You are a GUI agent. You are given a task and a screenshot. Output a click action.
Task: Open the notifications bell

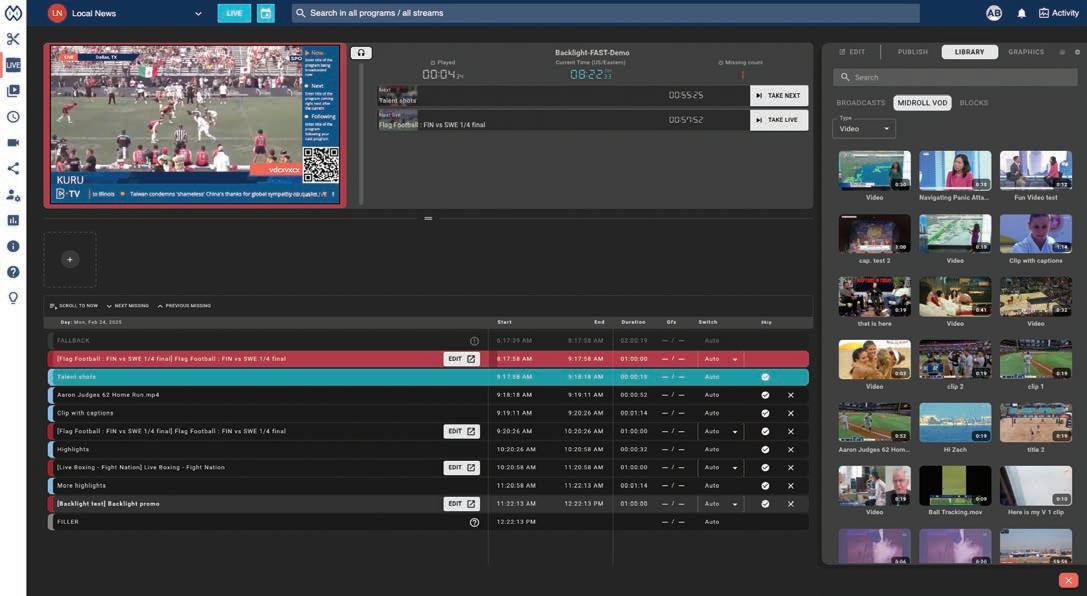1021,13
